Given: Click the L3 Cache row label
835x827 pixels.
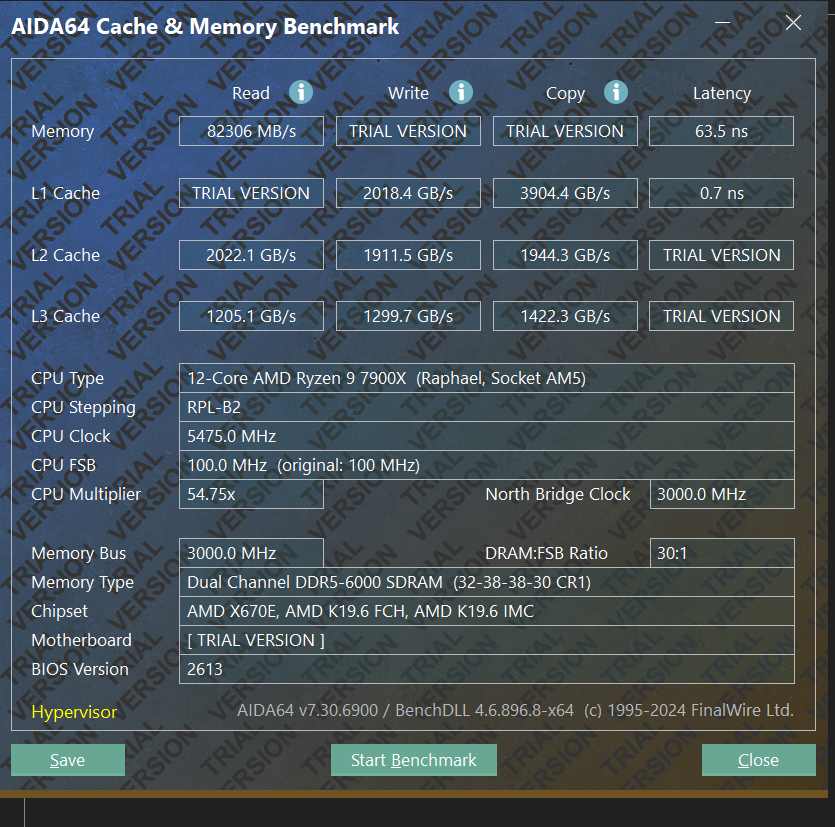Looking at the screenshot, I should pos(66,316).
